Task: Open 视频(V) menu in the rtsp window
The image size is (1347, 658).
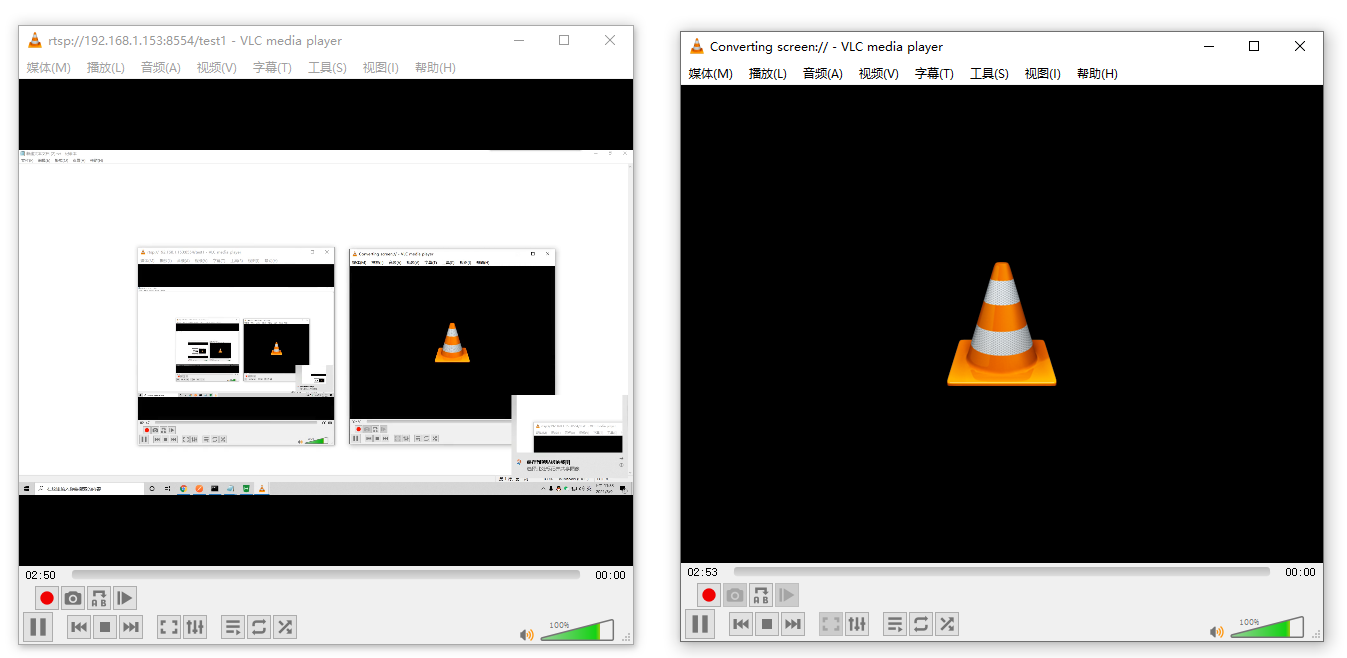Action: 217,68
